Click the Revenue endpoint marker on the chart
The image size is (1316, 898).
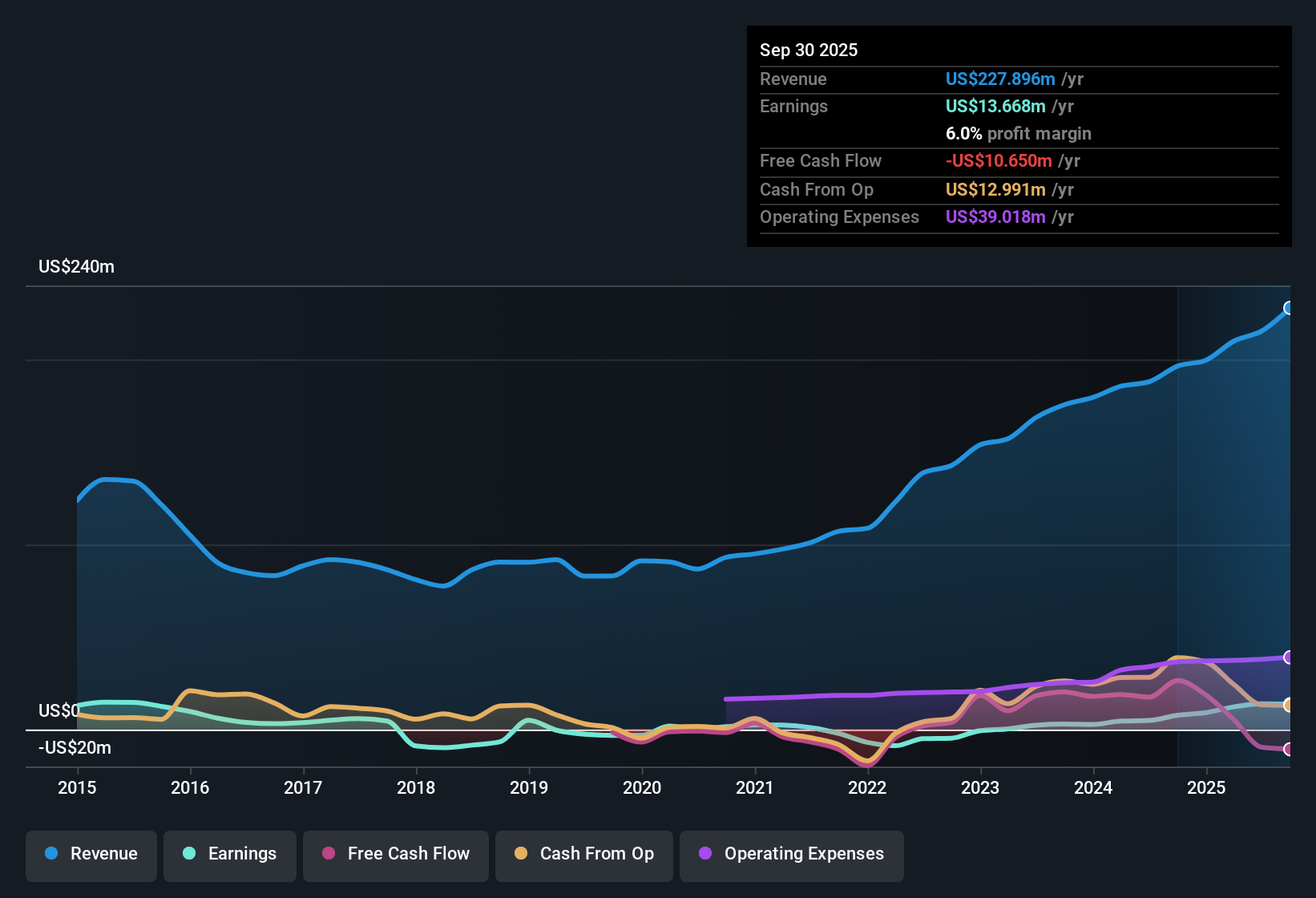1289,307
